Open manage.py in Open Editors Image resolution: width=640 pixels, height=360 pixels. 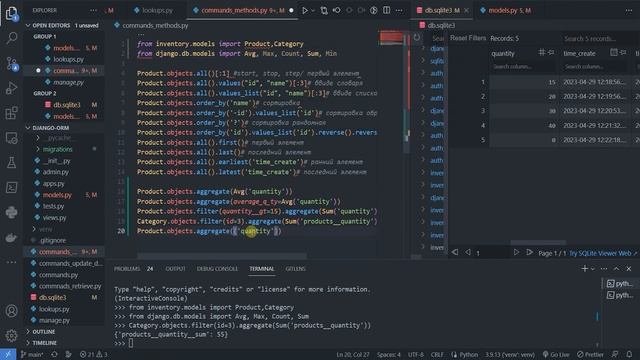[68, 82]
